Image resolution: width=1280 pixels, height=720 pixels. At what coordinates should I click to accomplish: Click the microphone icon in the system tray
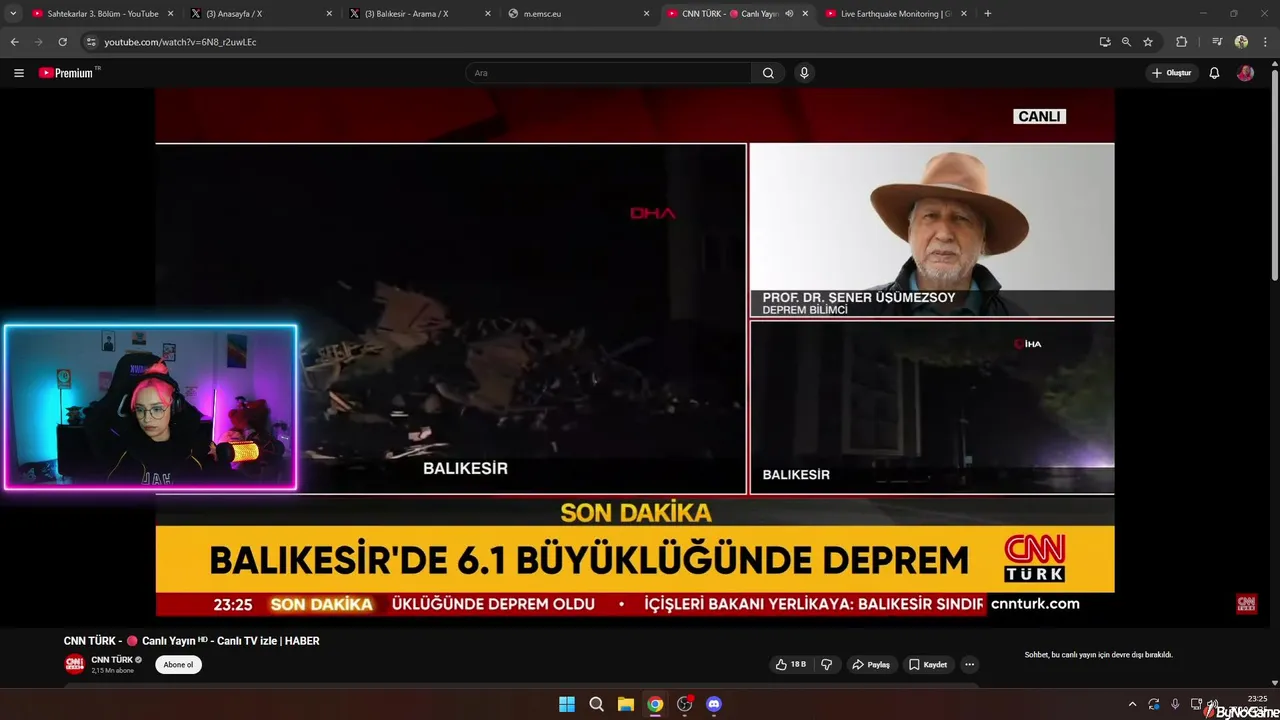coord(1175,704)
